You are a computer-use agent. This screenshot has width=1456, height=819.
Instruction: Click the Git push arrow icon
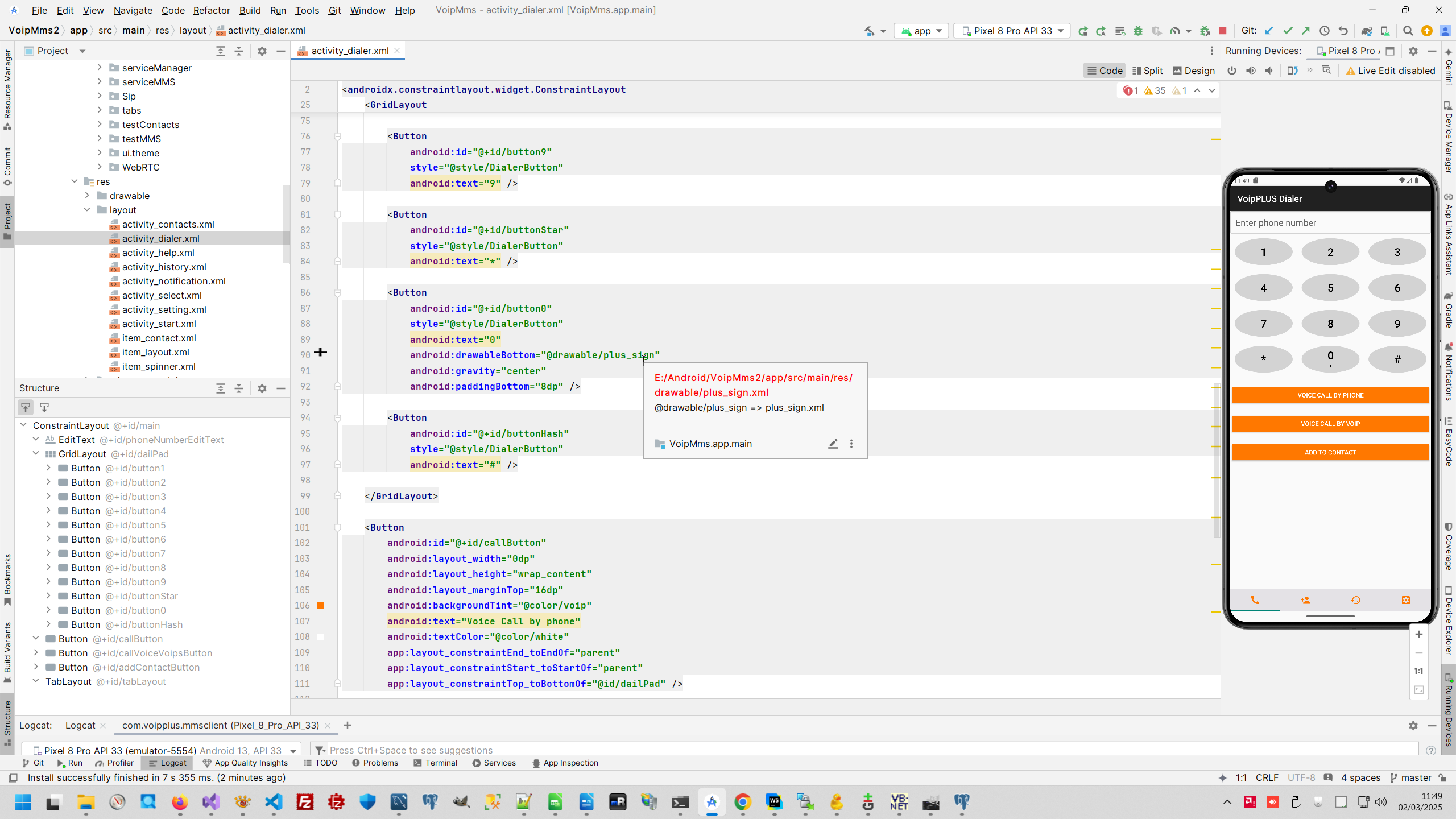pos(1306,31)
